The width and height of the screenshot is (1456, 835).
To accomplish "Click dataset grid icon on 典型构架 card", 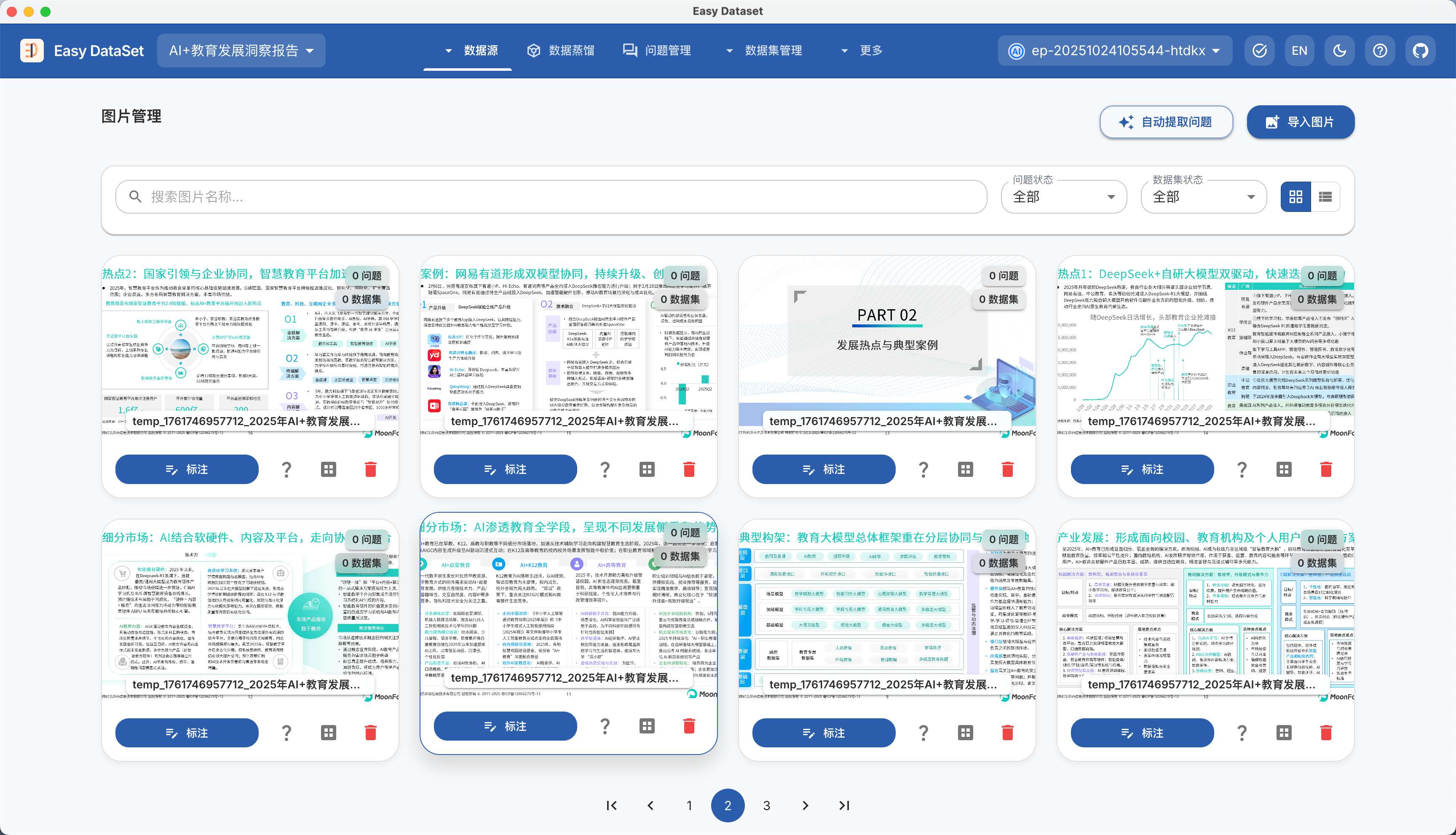I will click(965, 733).
